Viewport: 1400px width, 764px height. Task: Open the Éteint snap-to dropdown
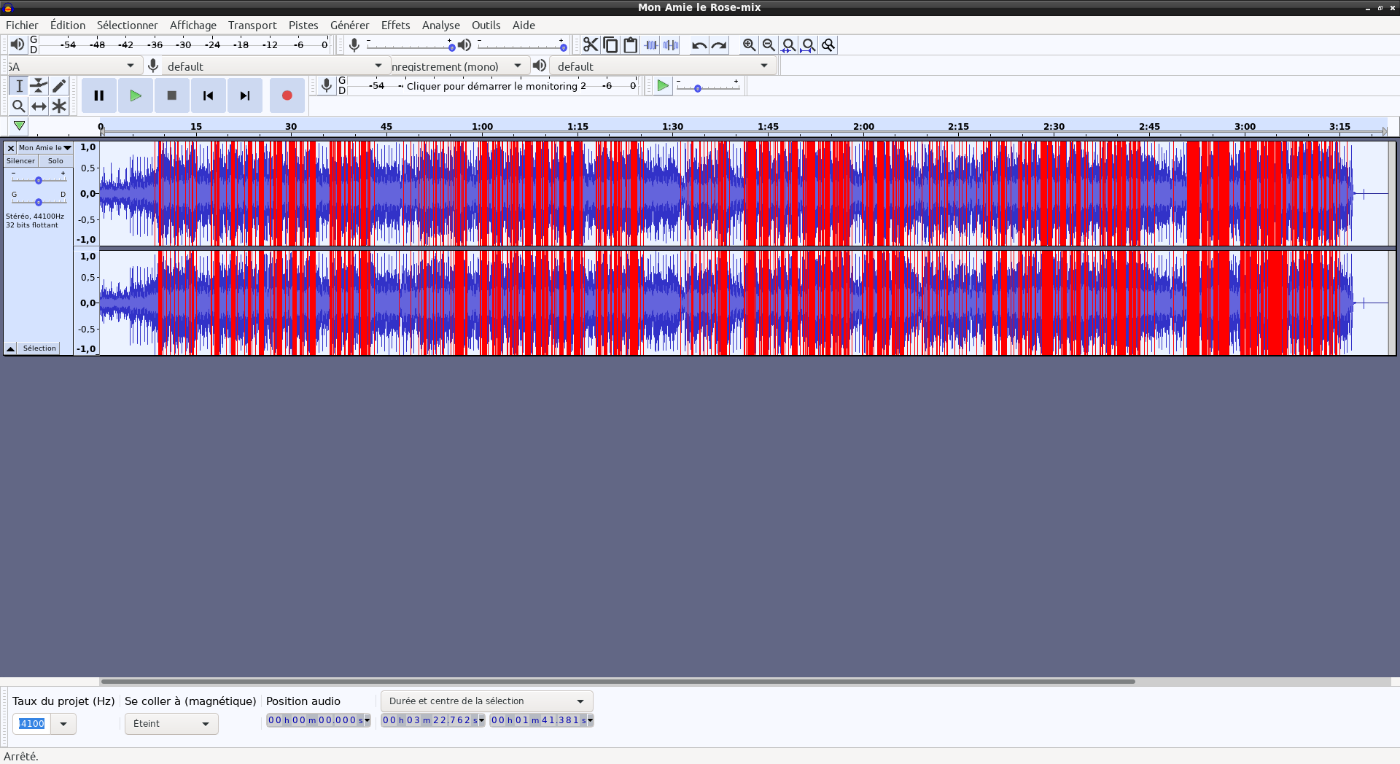(x=172, y=724)
